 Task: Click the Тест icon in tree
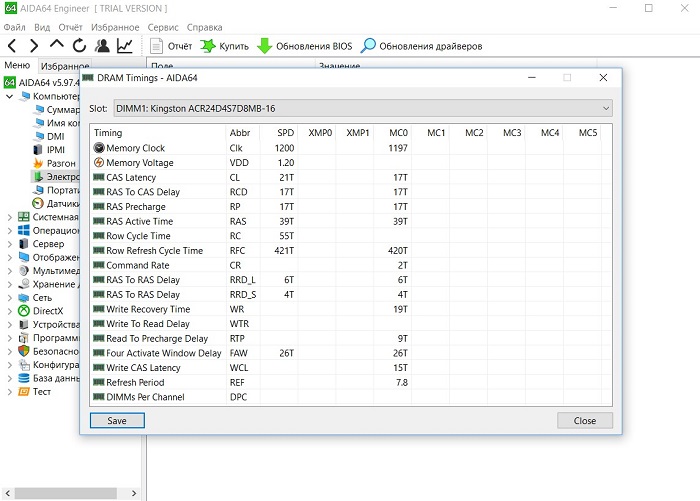24,392
